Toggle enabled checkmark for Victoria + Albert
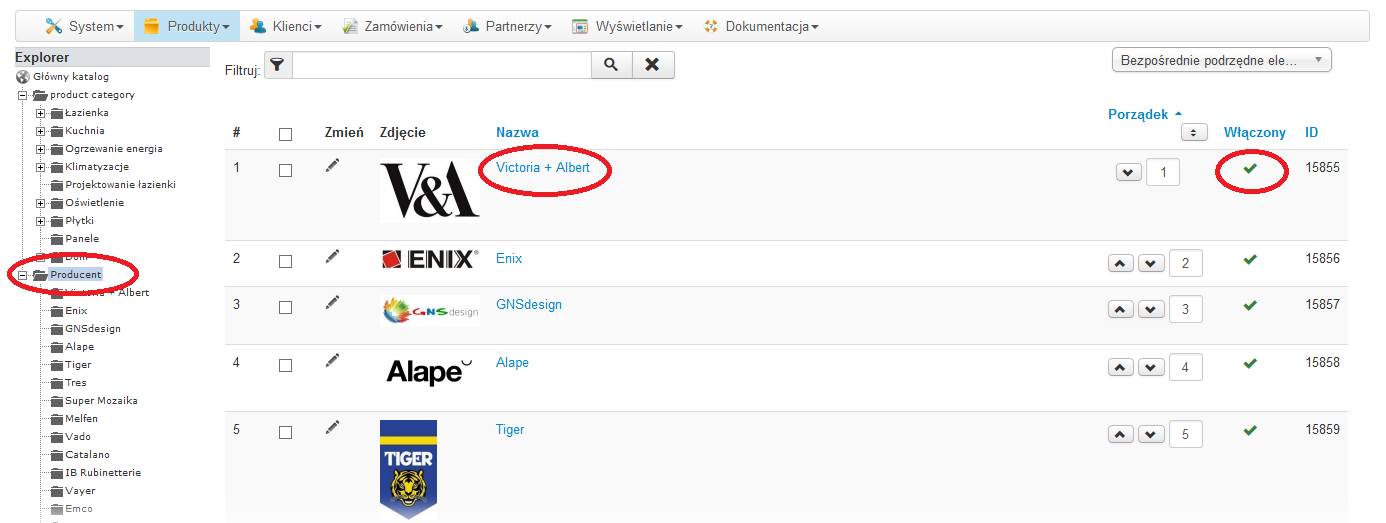This screenshot has width=1386, height=523. (1250, 168)
